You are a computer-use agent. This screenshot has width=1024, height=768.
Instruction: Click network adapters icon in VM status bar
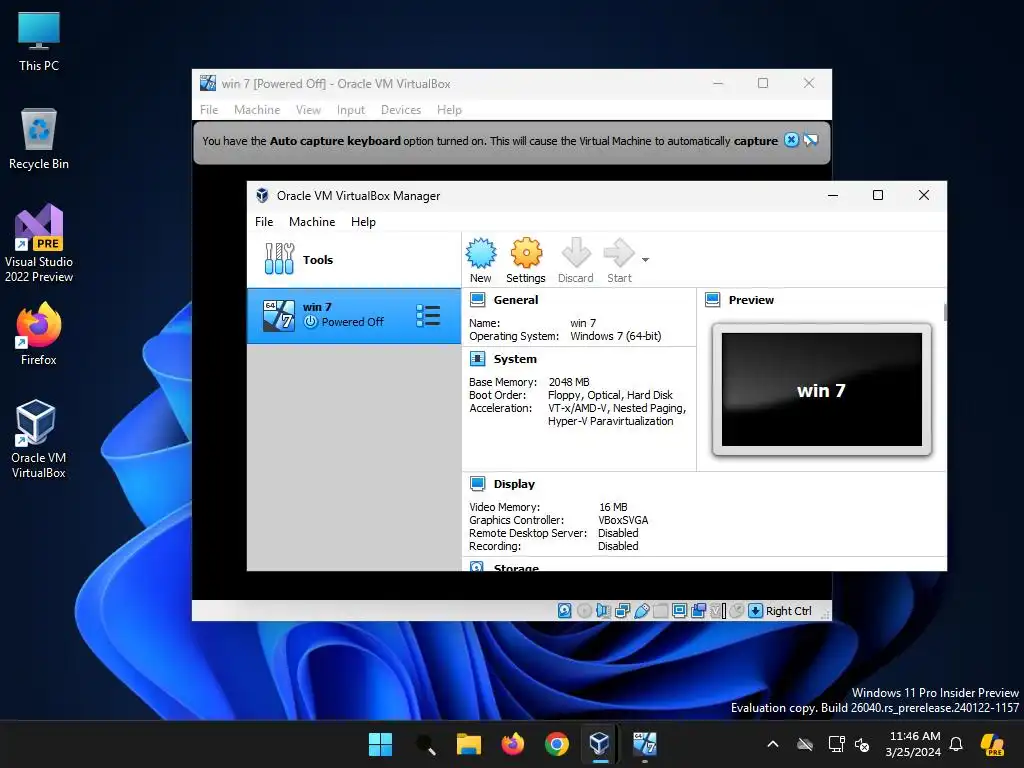pyautogui.click(x=622, y=611)
